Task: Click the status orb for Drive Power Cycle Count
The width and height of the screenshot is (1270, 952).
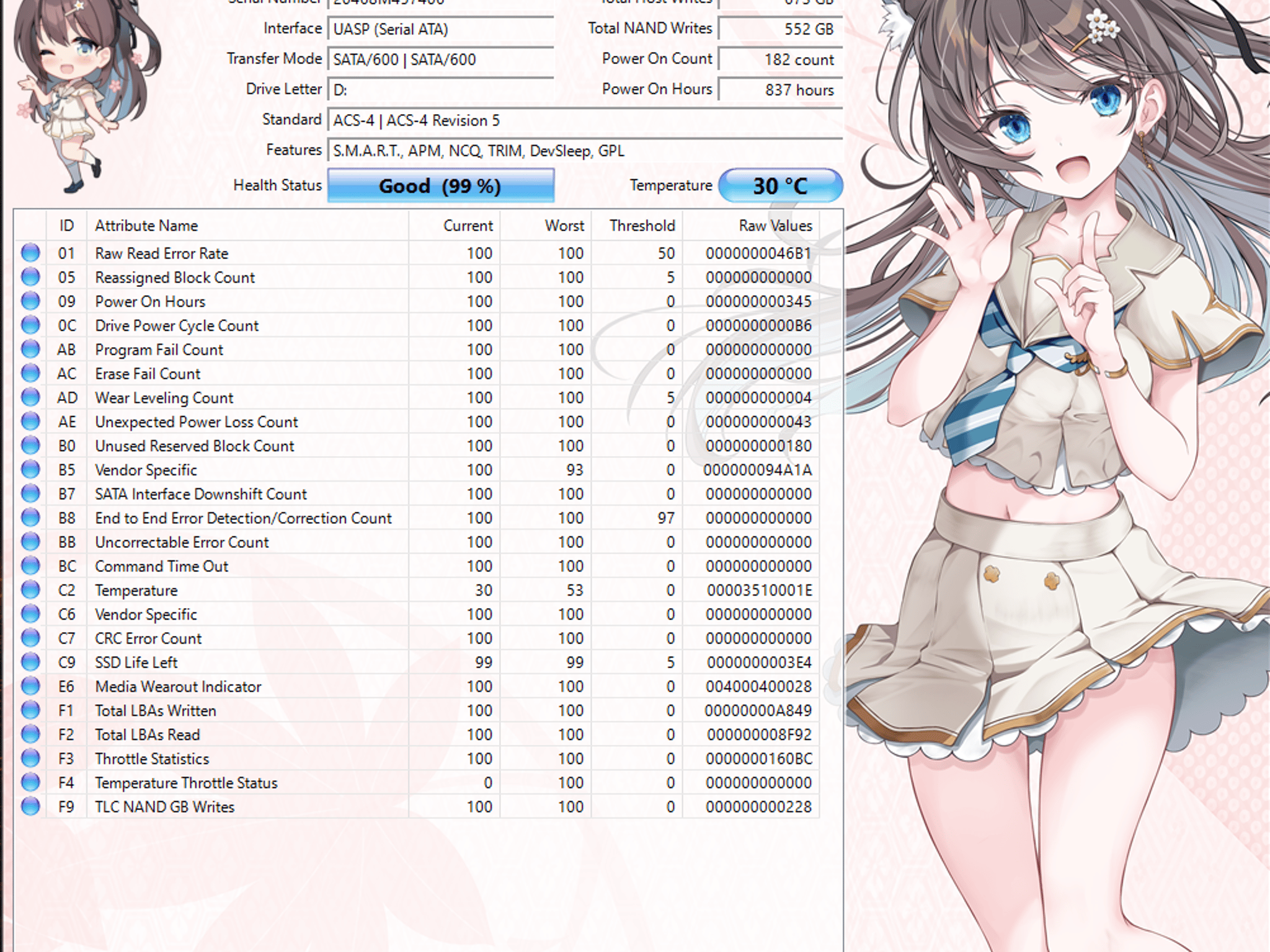Action: (x=30, y=325)
